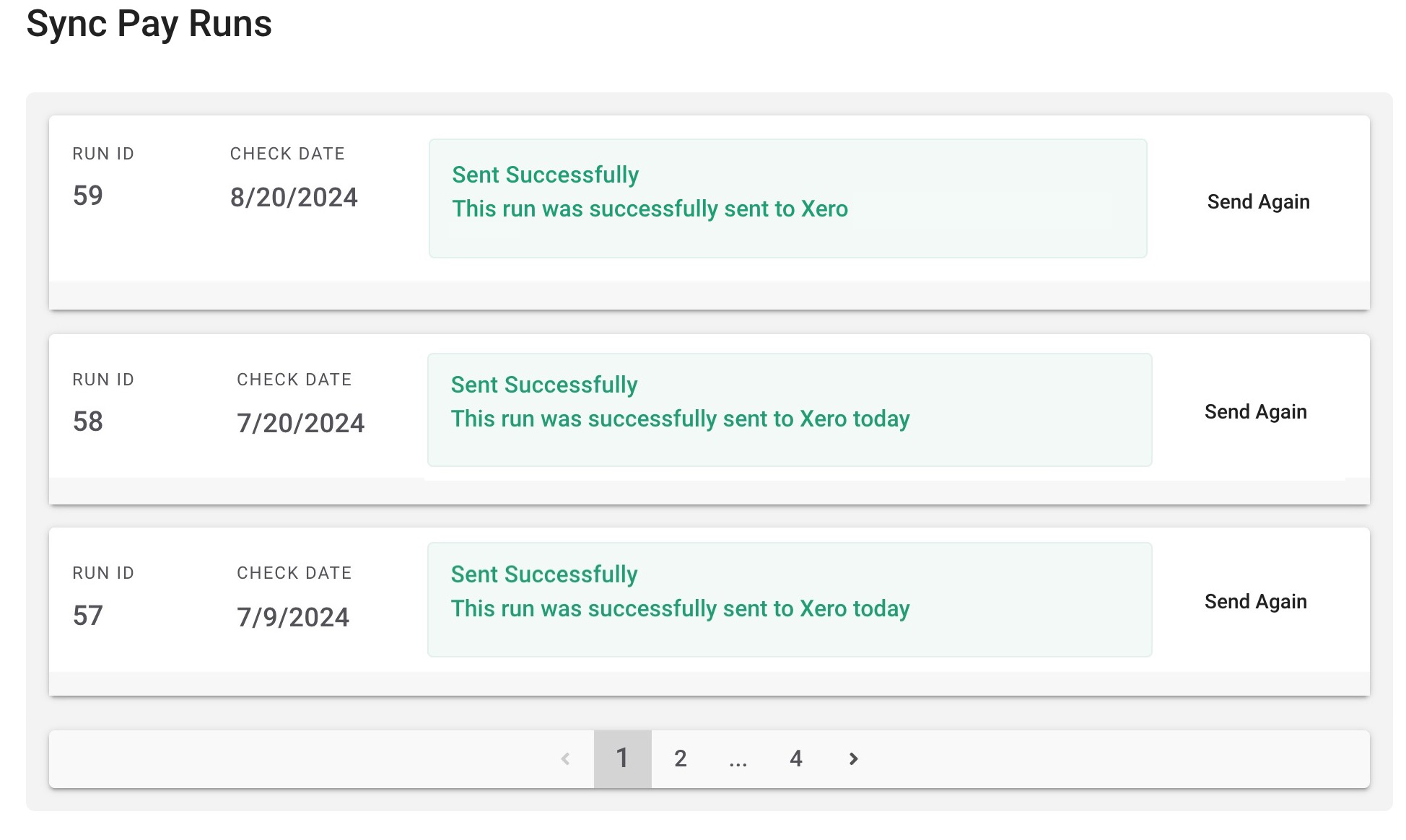Click the Sent Successfully notice for run 57
Screen dimensions: 1406x840
click(x=790, y=600)
